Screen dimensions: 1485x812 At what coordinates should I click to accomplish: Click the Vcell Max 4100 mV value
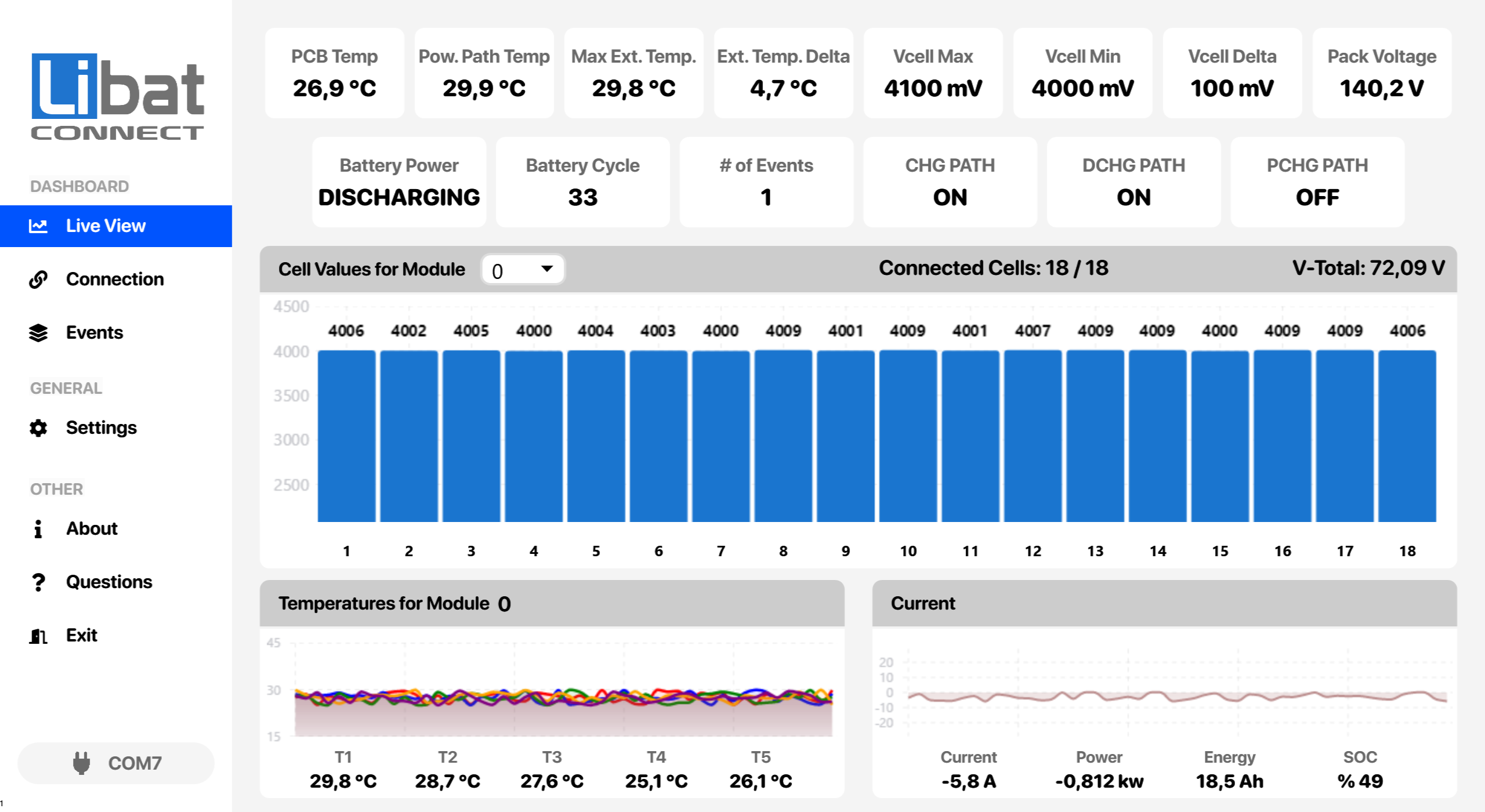pyautogui.click(x=933, y=89)
